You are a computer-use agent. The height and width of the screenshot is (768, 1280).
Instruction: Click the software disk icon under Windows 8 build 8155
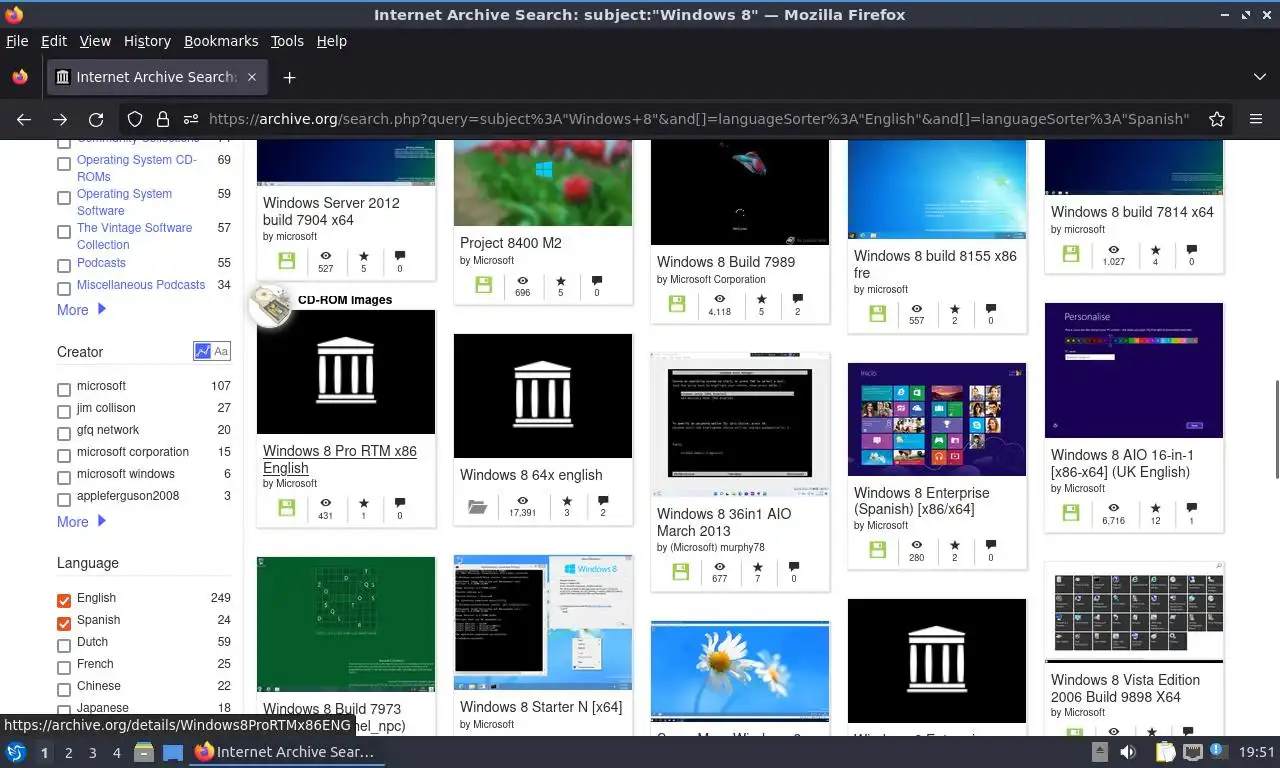point(878,314)
